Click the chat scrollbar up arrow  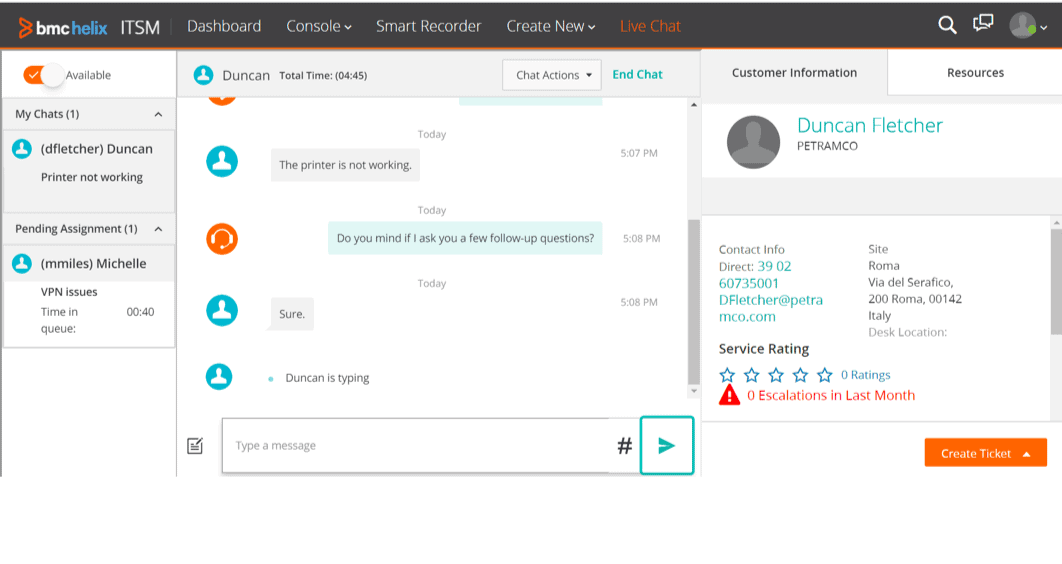point(694,105)
